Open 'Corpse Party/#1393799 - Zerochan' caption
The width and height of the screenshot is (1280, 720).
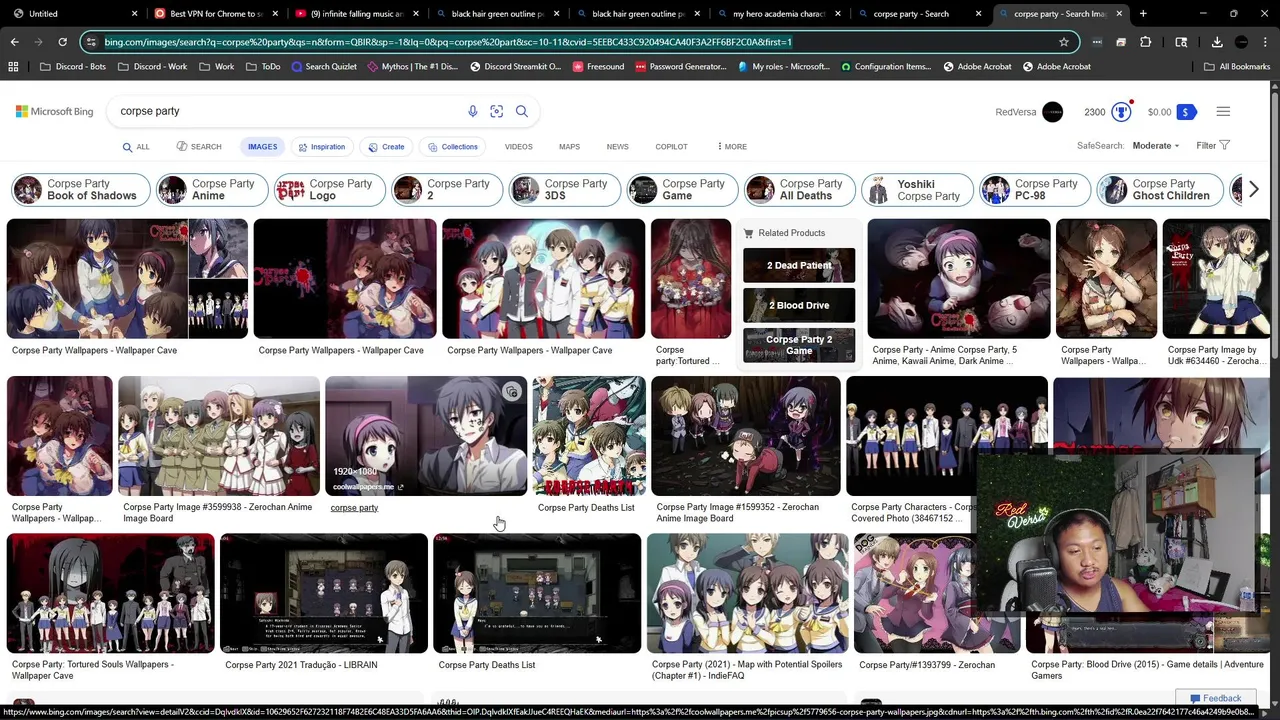(926, 665)
